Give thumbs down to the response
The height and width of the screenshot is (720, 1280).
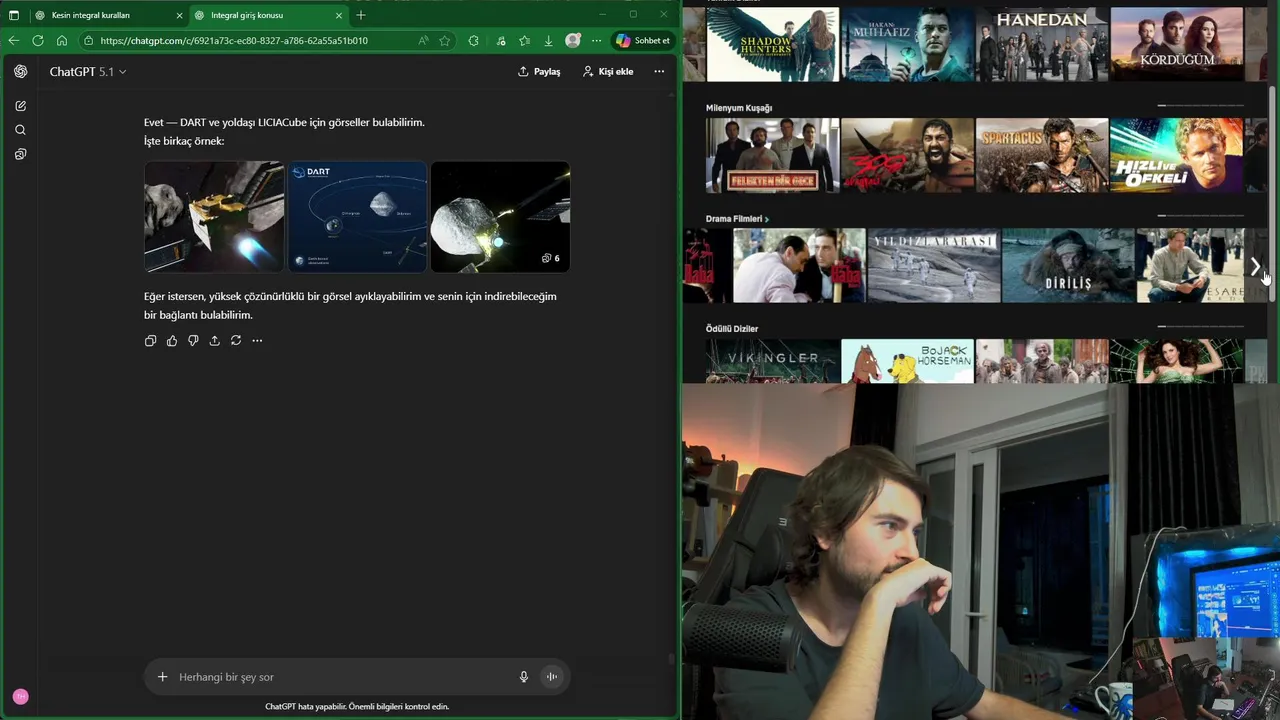tap(193, 341)
